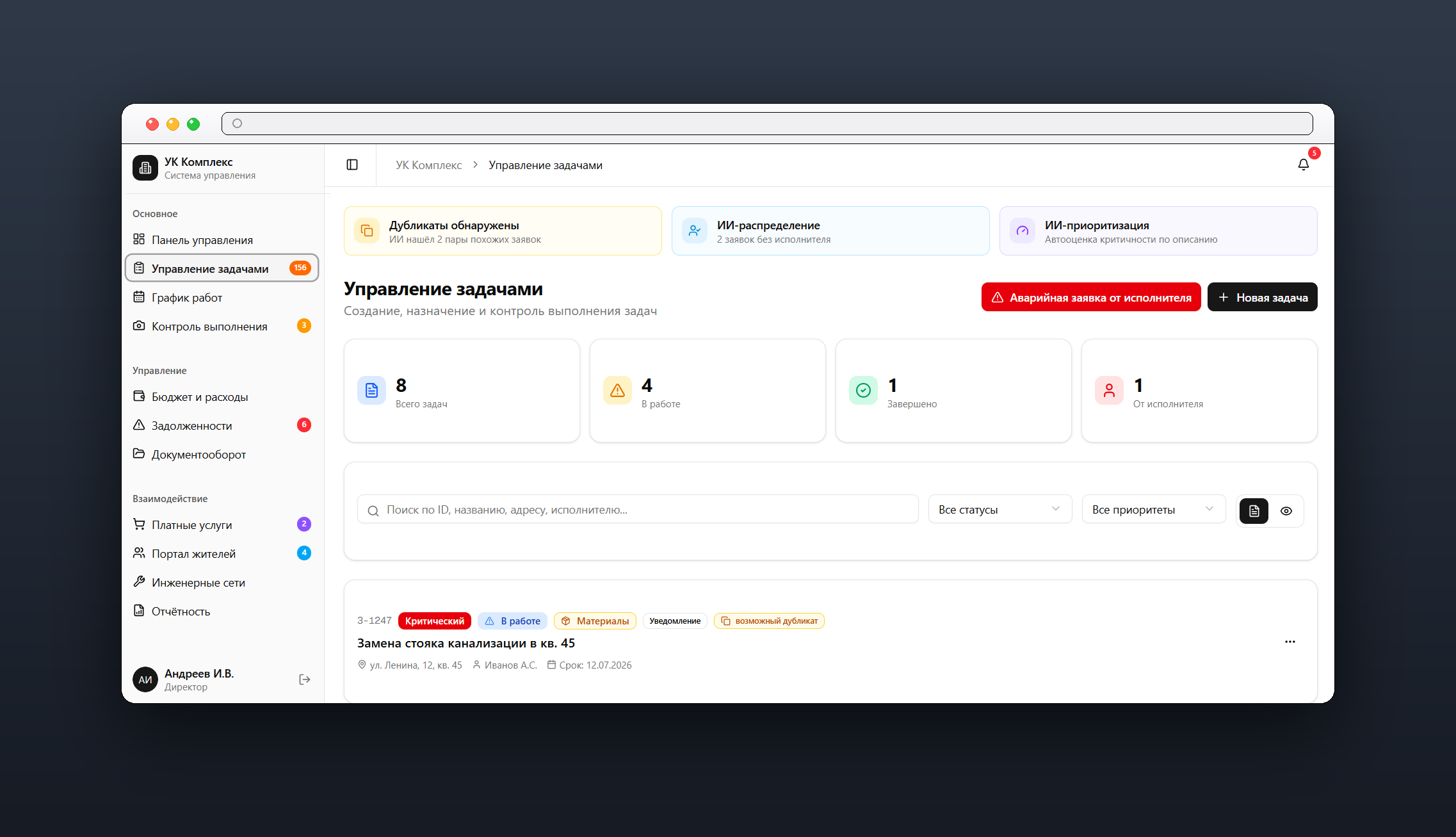
Task: Open Отчётность in sidebar
Action: (222, 611)
